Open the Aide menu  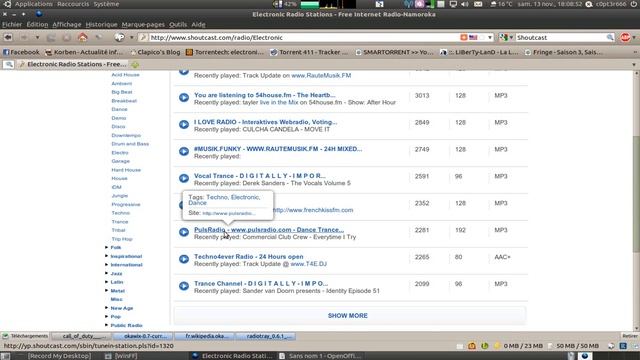pos(198,24)
